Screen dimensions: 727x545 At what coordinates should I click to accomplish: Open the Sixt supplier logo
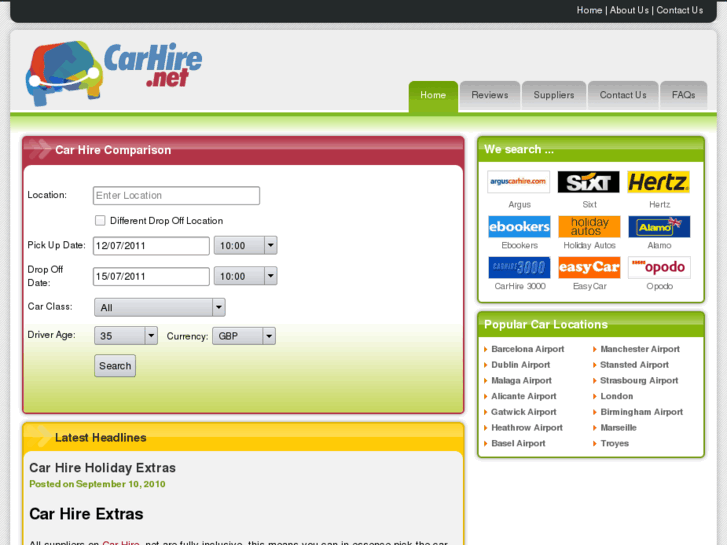click(x=589, y=182)
